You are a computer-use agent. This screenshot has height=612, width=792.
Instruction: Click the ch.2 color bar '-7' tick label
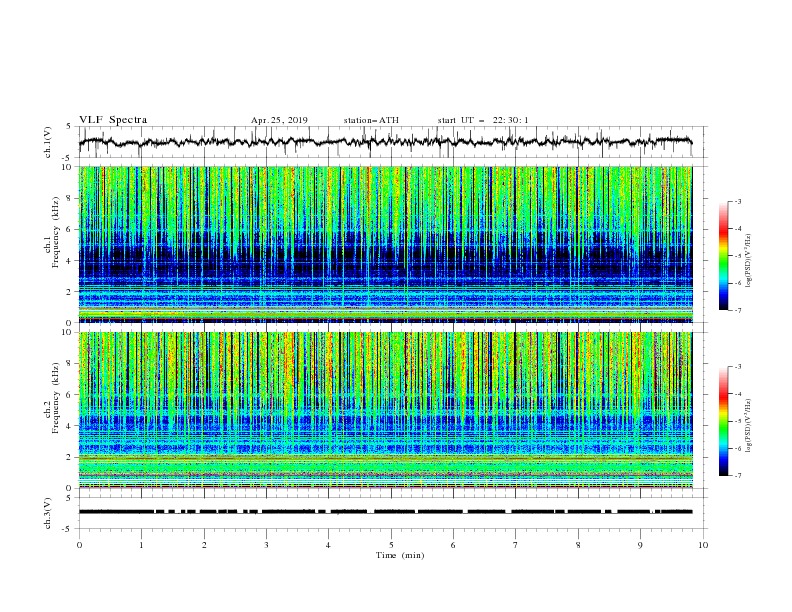click(737, 476)
